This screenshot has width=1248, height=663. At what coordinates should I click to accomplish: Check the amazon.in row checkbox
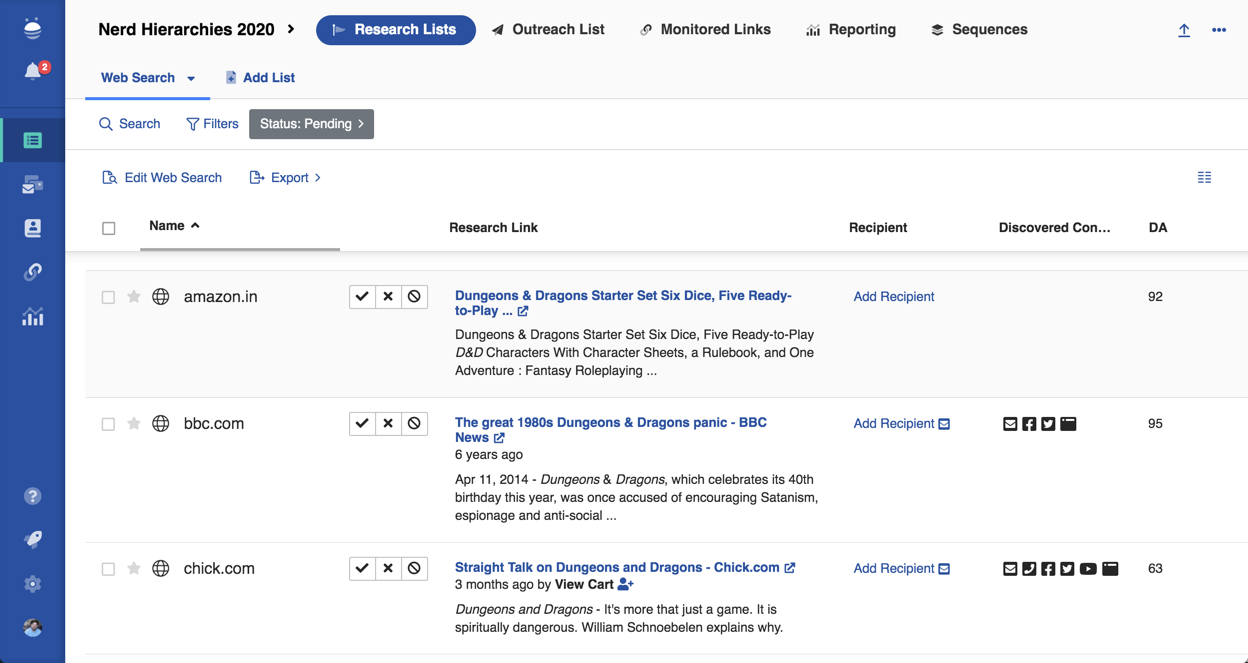click(x=108, y=297)
